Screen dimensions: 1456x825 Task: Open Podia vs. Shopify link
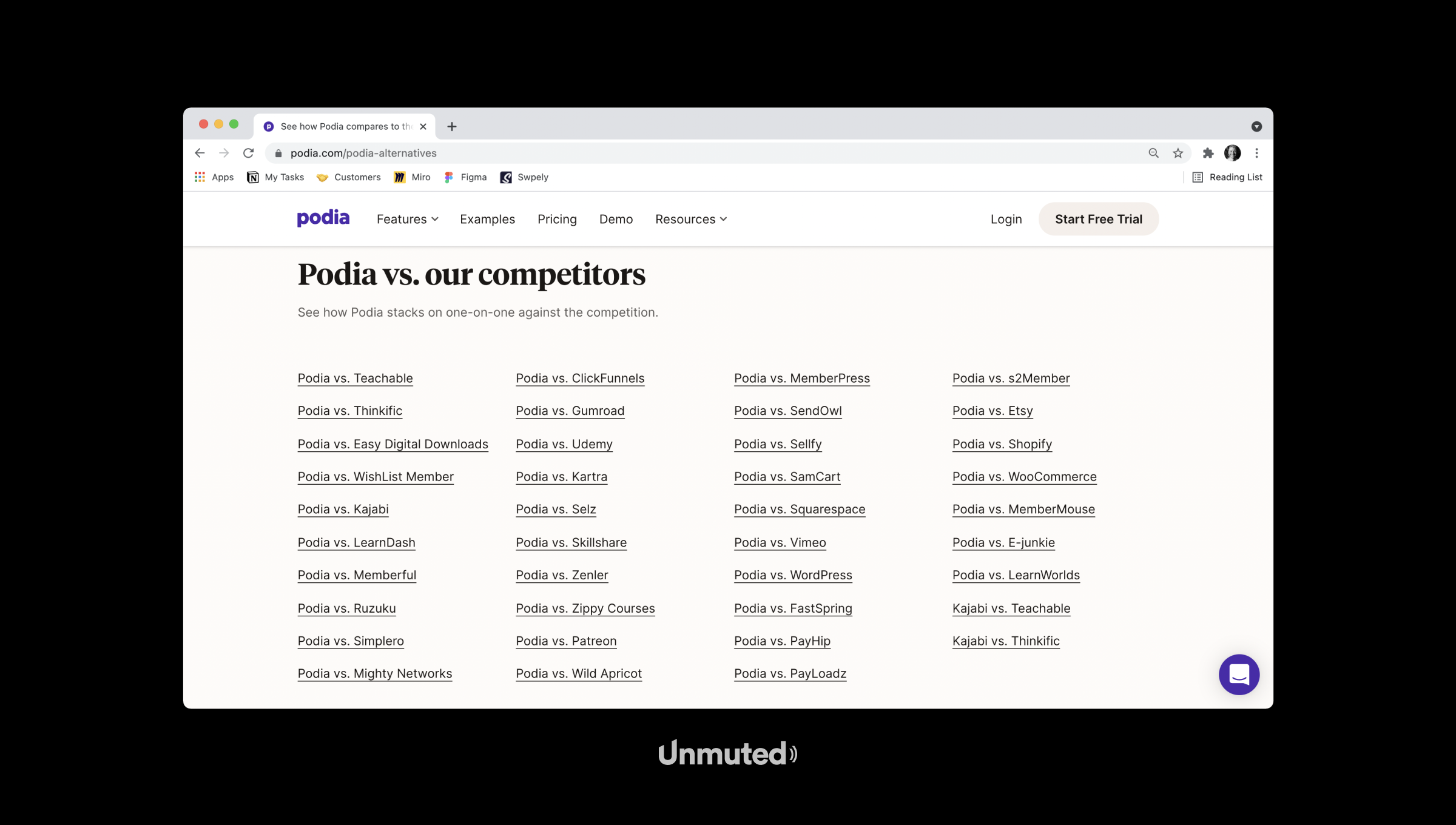coord(1002,444)
